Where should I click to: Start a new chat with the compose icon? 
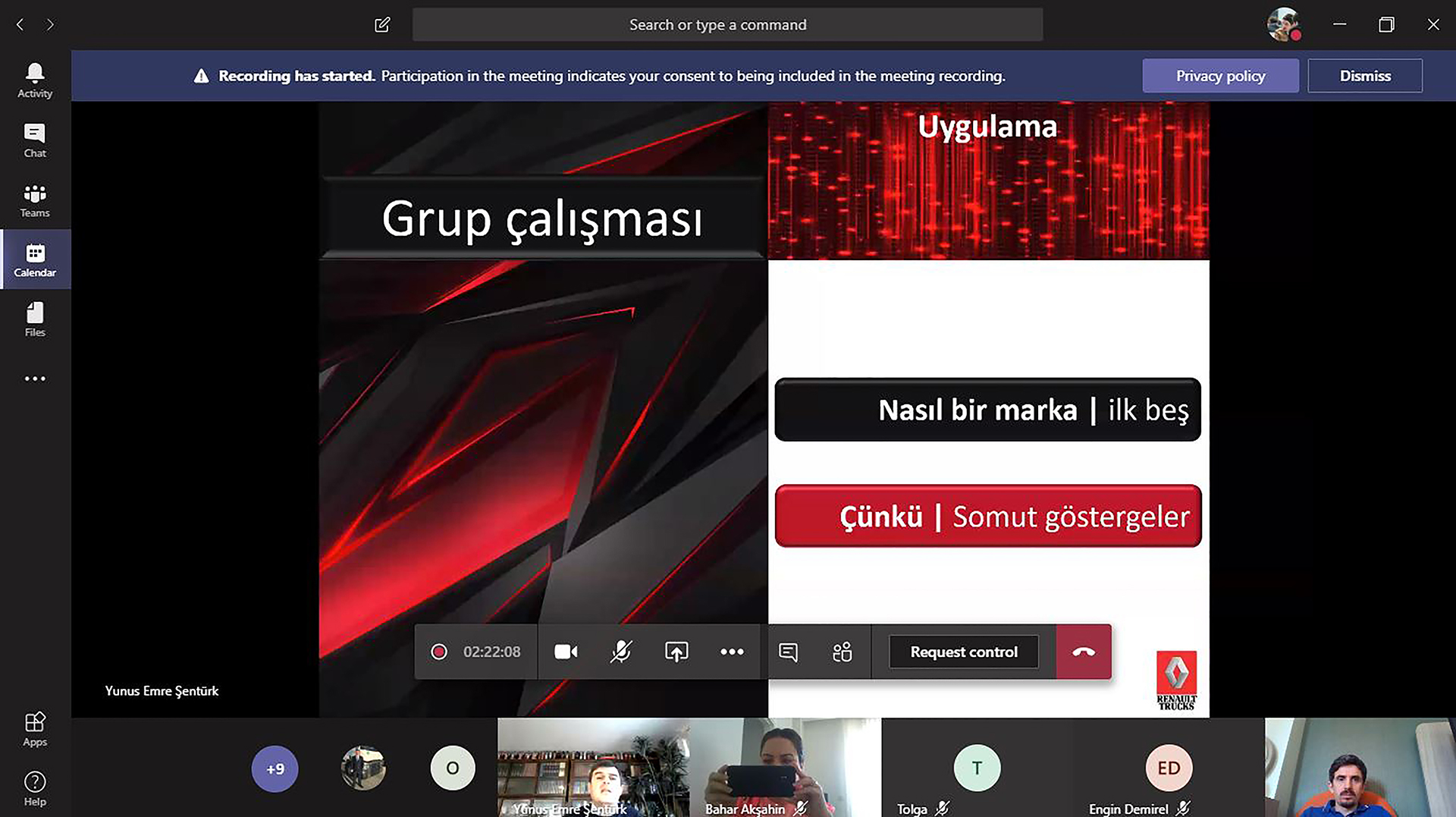381,24
